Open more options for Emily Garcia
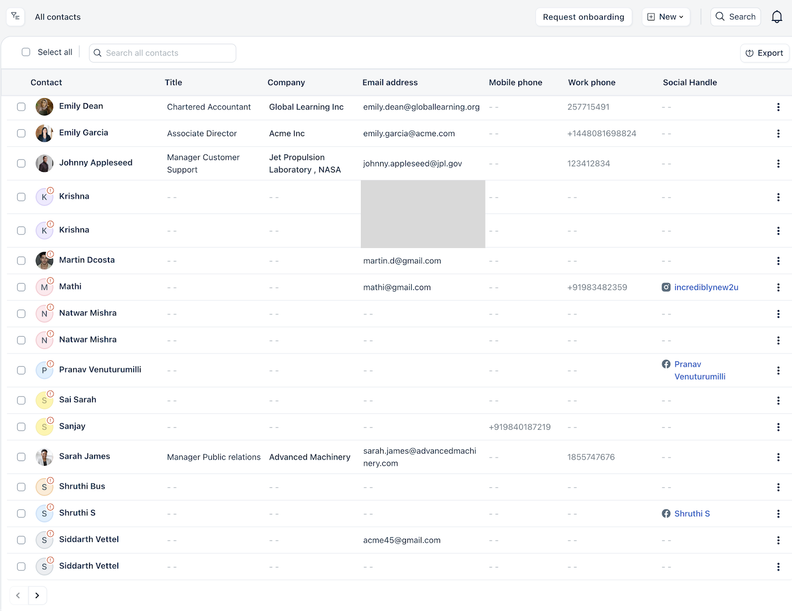The image size is (792, 611). click(778, 133)
